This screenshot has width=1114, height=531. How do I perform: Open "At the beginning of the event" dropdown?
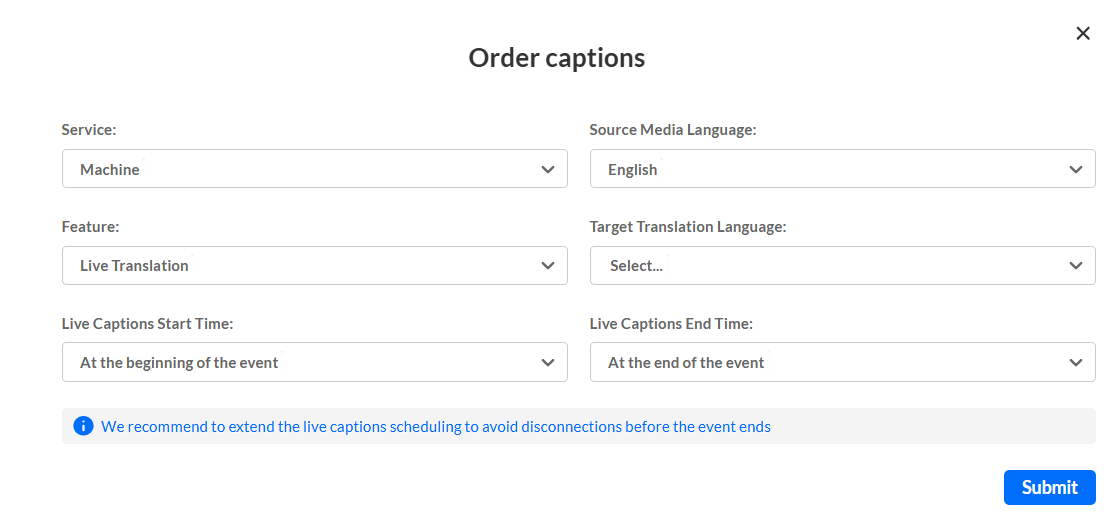point(300,362)
